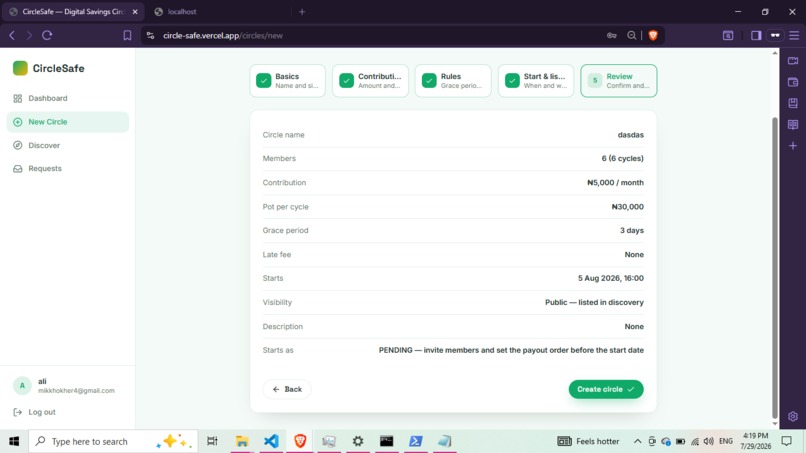The width and height of the screenshot is (806, 453).
Task: Click the CircleSafe logo icon
Action: click(x=20, y=68)
